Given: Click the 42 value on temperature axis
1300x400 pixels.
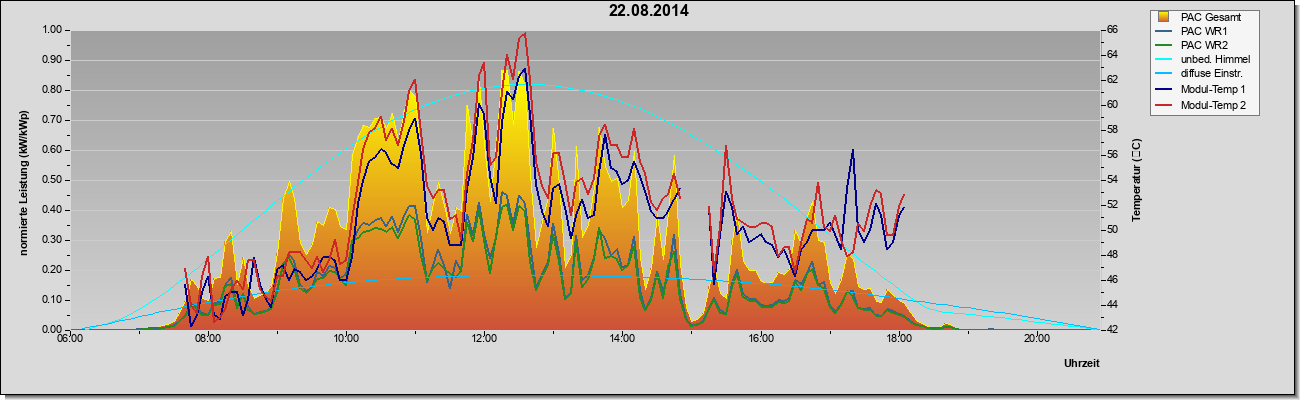Looking at the screenshot, I should tap(1110, 329).
